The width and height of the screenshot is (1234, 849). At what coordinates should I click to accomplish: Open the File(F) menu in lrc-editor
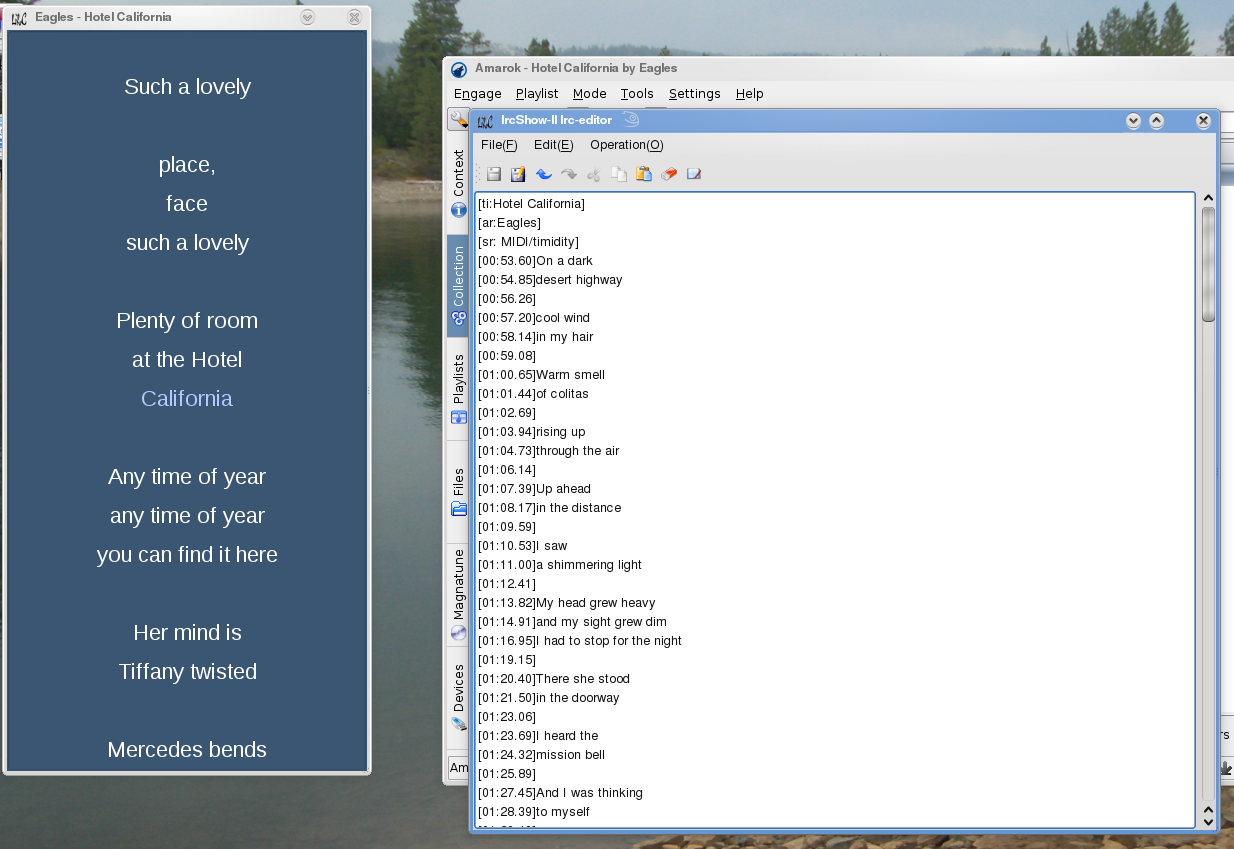click(499, 145)
